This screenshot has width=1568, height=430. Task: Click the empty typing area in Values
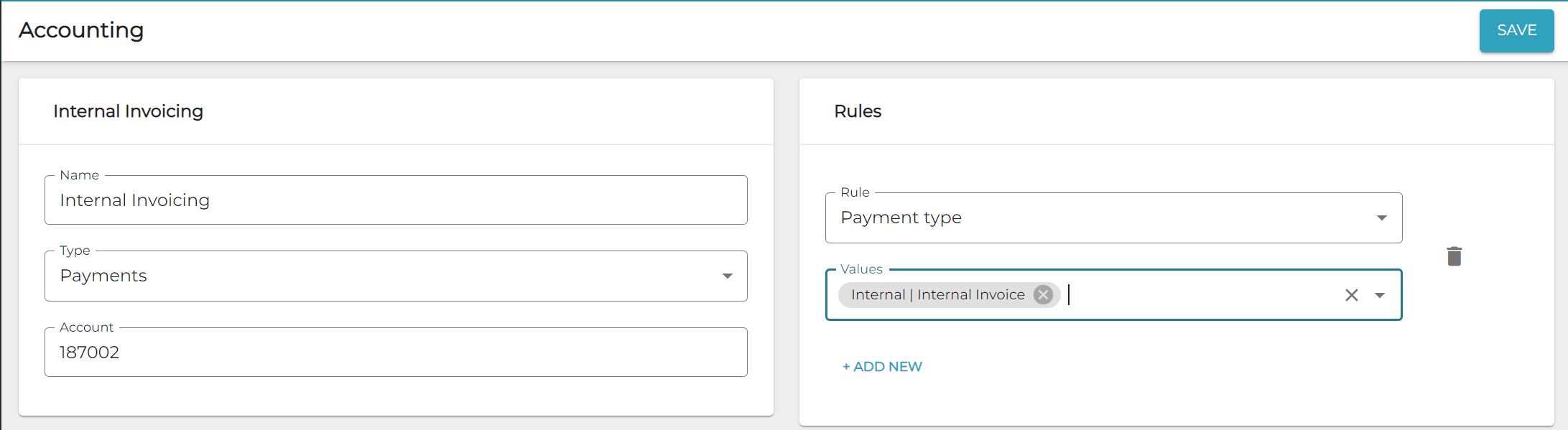(x=1200, y=295)
